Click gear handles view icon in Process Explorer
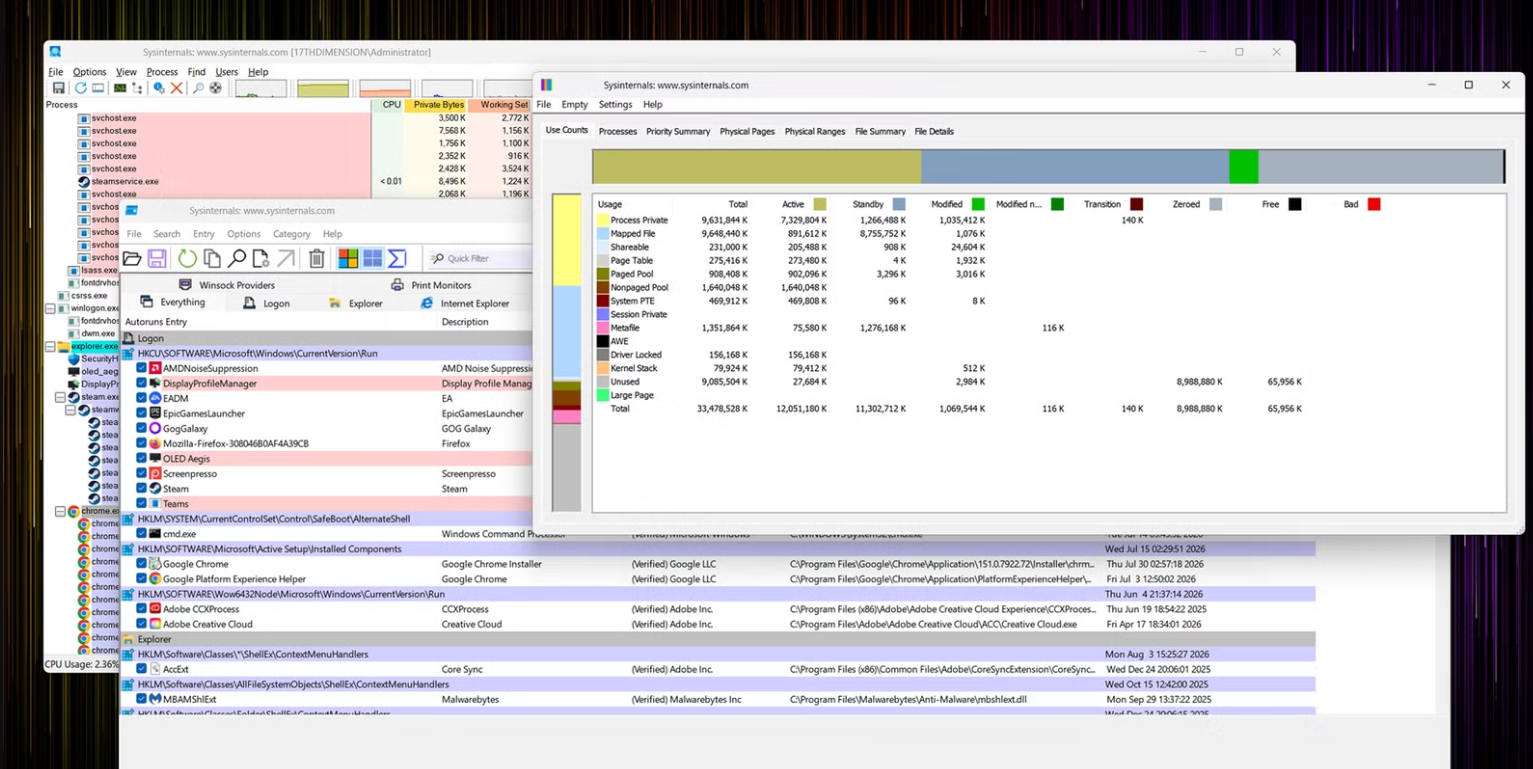This screenshot has width=1533, height=769. click(159, 88)
